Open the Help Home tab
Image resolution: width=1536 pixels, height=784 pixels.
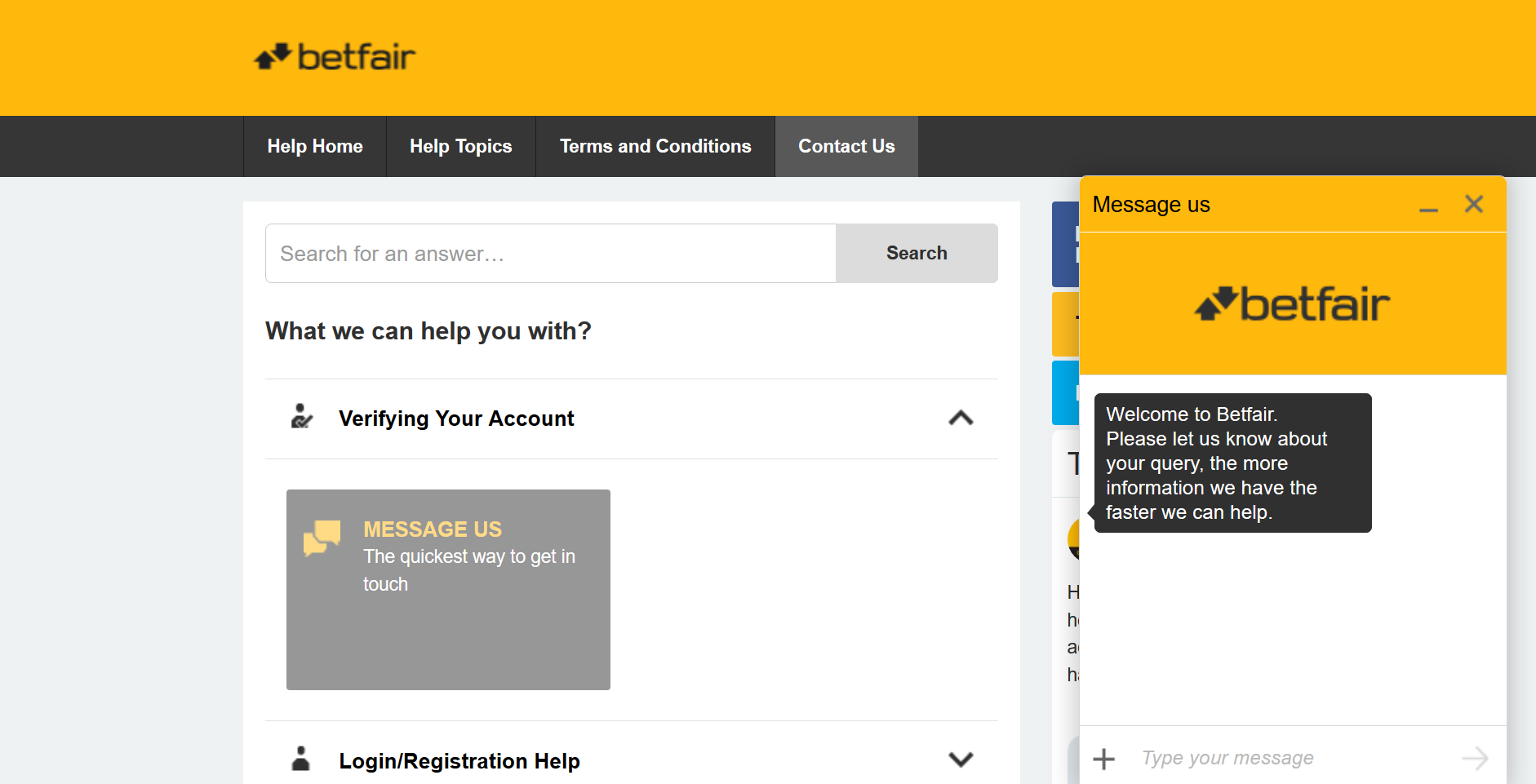[315, 146]
